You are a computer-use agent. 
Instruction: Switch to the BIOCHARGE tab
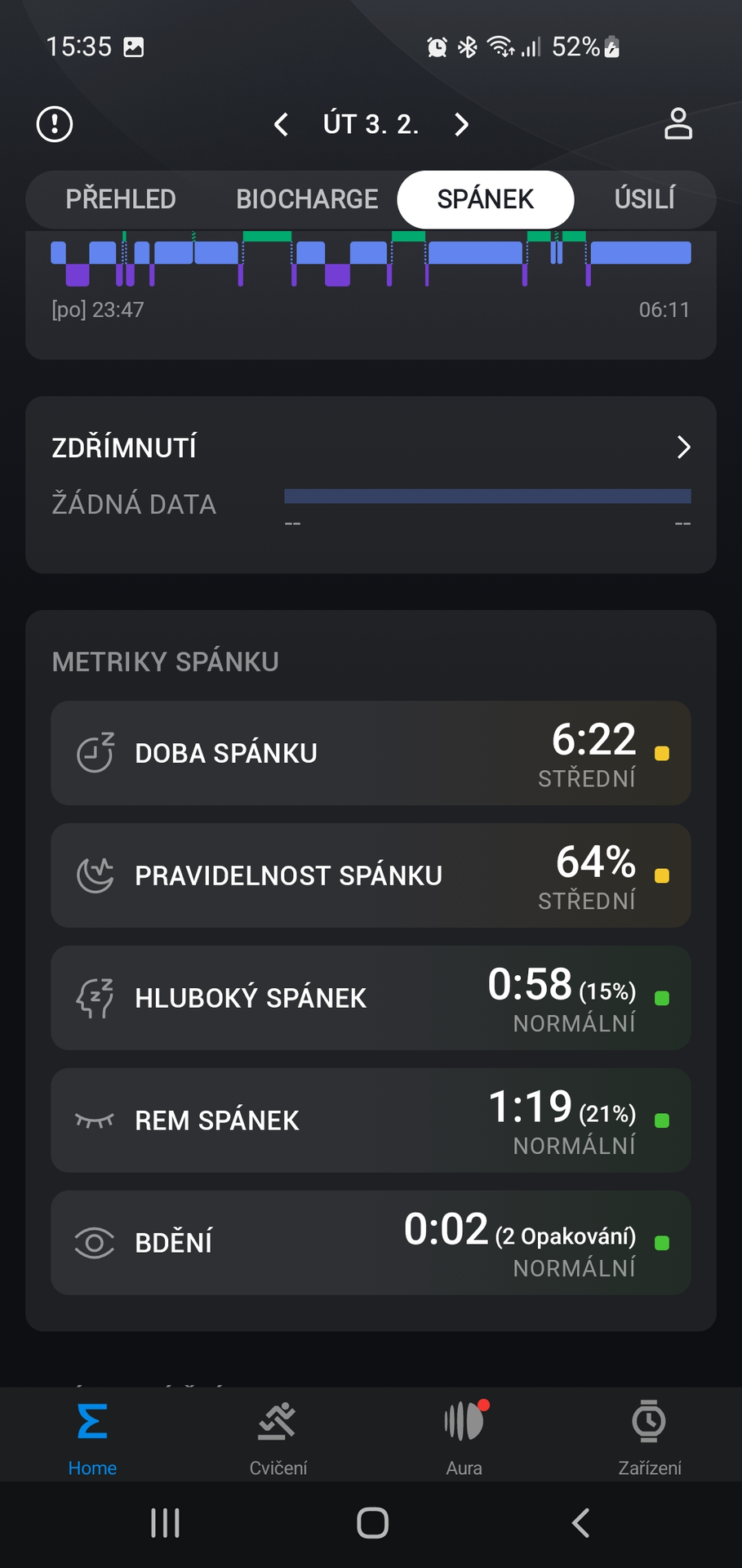click(307, 199)
